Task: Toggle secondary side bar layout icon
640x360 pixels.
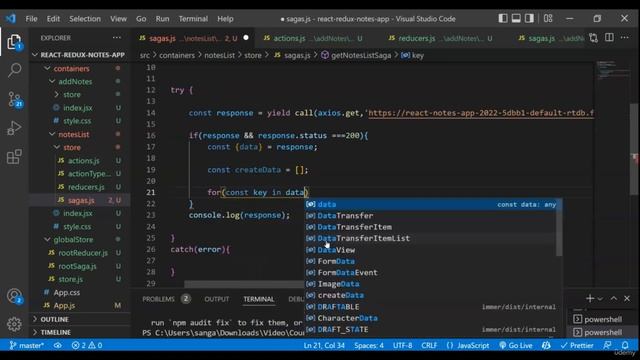Action: (529, 18)
